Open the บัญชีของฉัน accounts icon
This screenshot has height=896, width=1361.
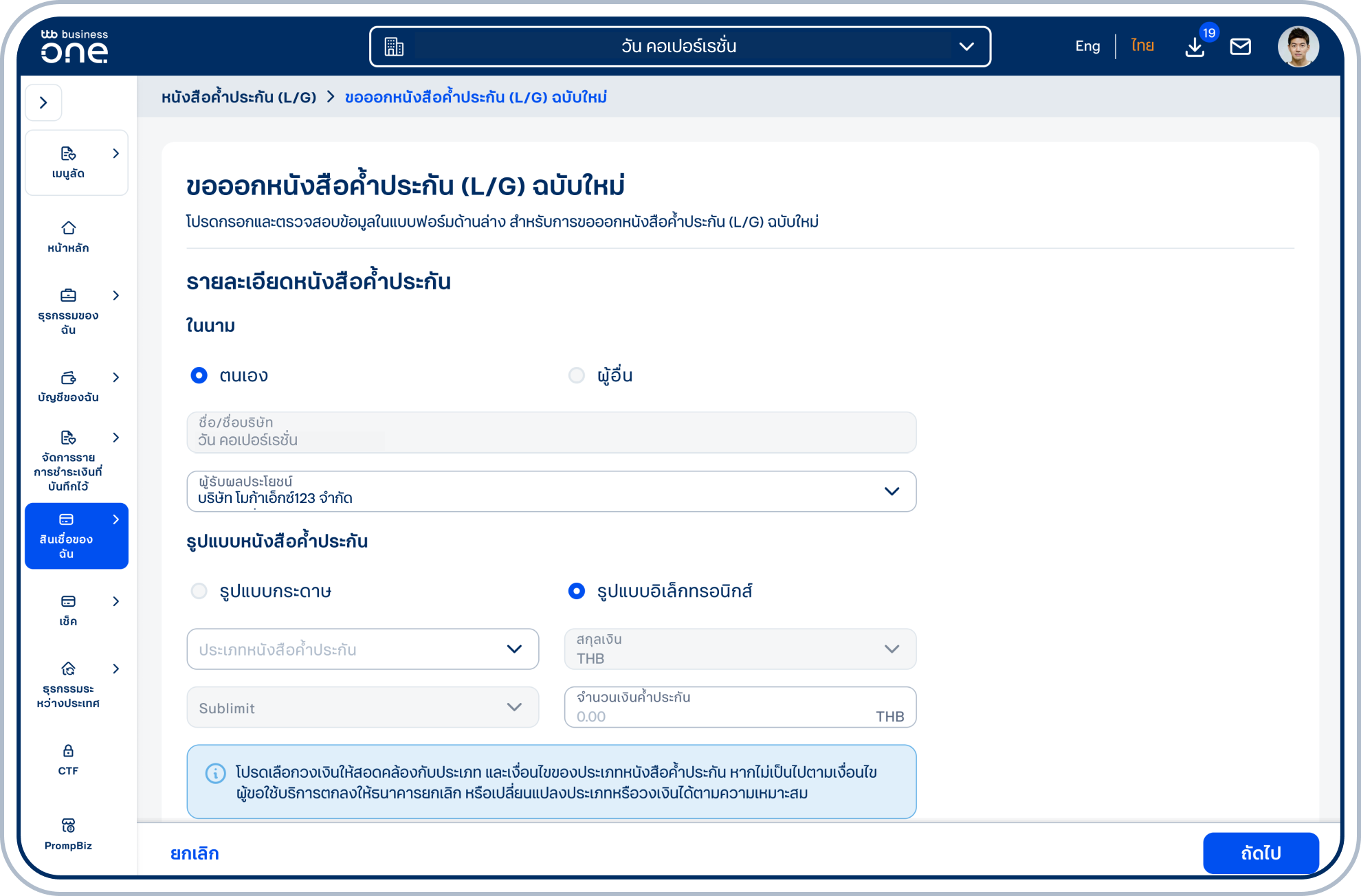(67, 378)
